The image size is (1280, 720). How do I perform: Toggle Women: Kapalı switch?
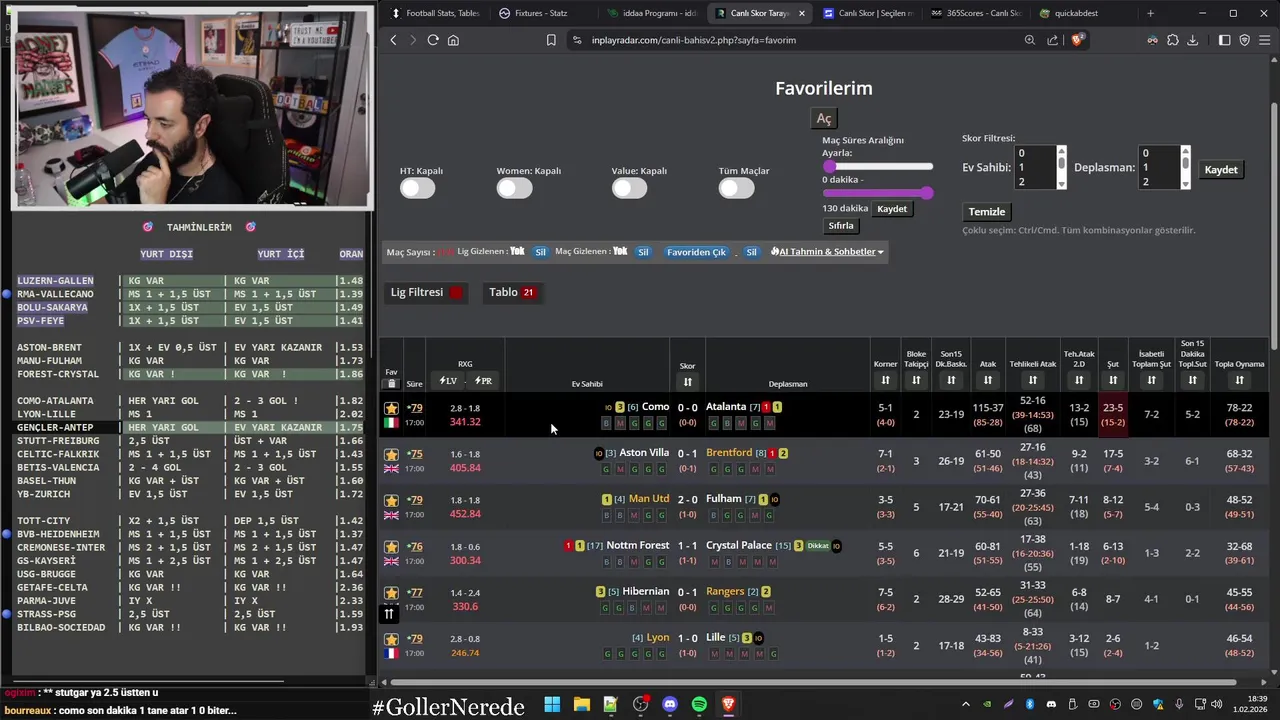(515, 188)
